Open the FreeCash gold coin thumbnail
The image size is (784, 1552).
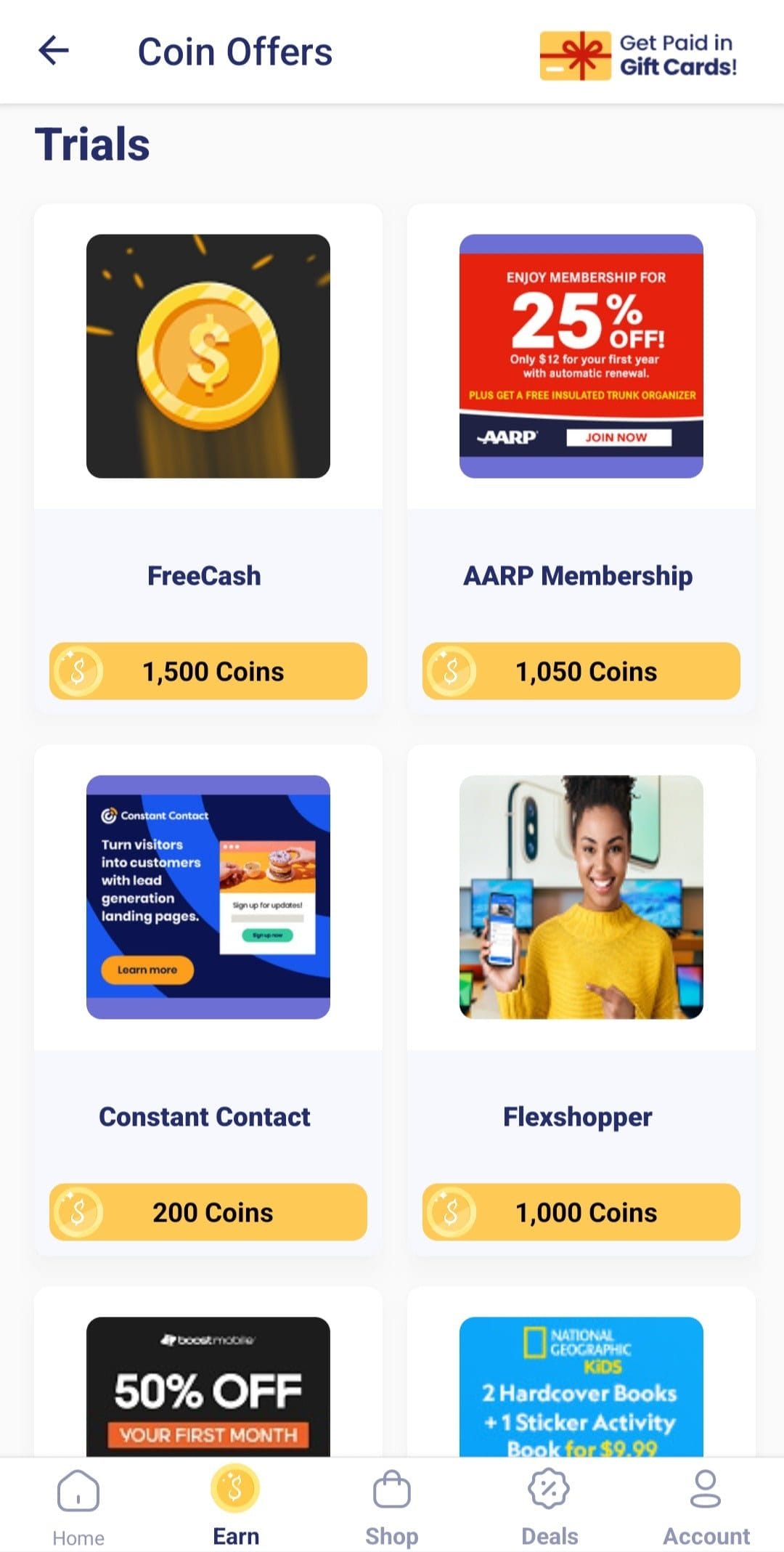[208, 356]
